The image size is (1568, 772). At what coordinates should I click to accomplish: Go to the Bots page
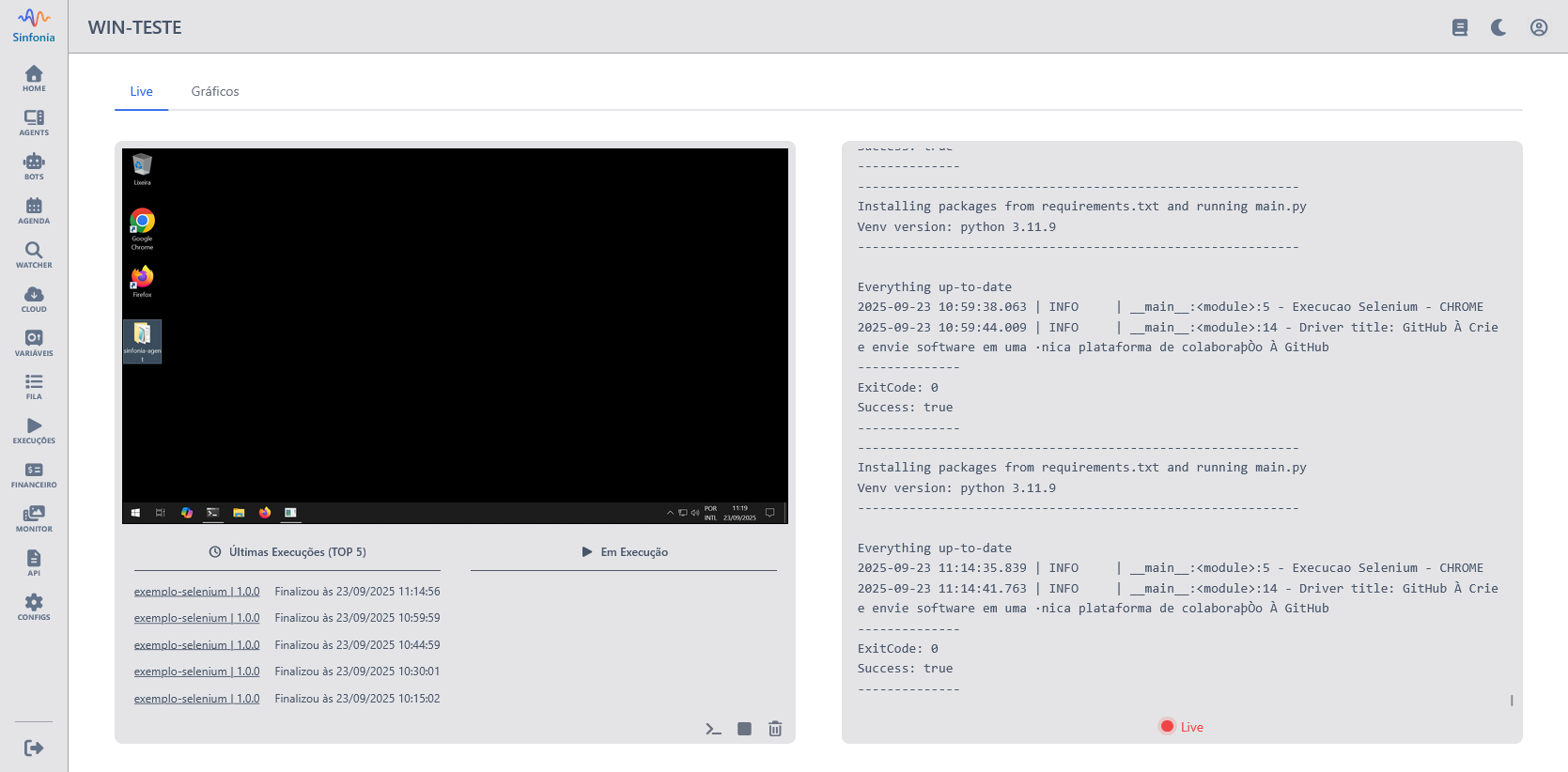pos(34,166)
